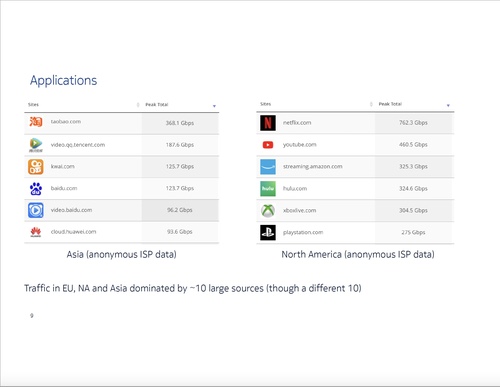This screenshot has height=387, width=500.
Task: Click the Traffic in EU, NA and Asia sentence
Action: coord(193,288)
